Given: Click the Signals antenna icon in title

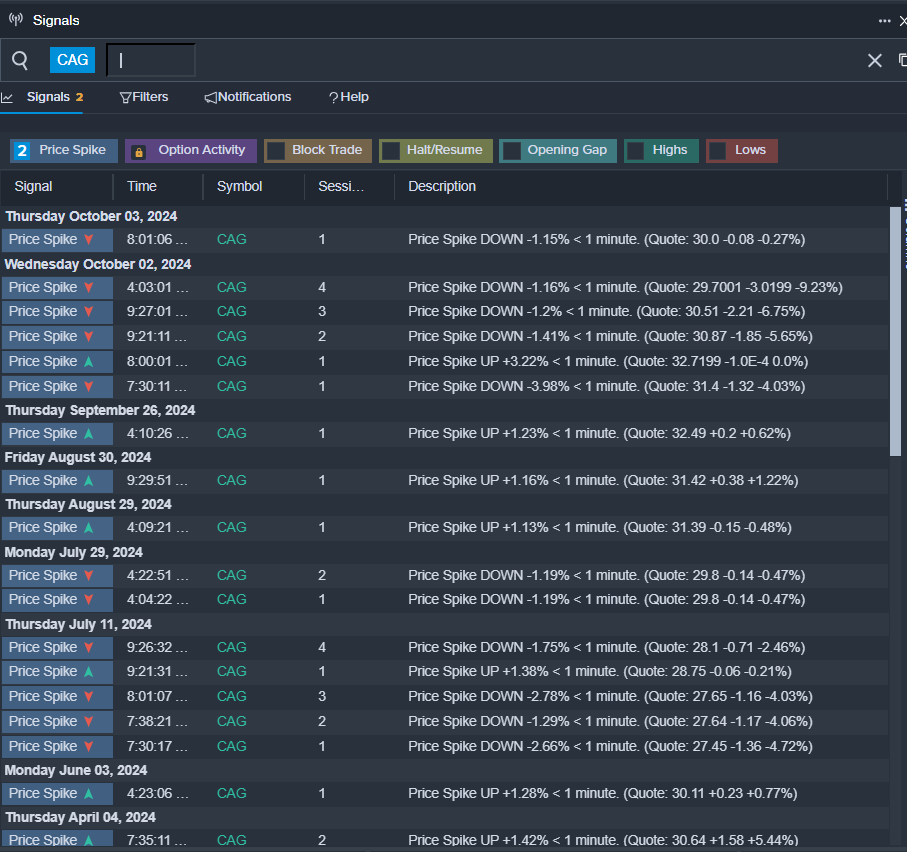Looking at the screenshot, I should click(x=16, y=20).
